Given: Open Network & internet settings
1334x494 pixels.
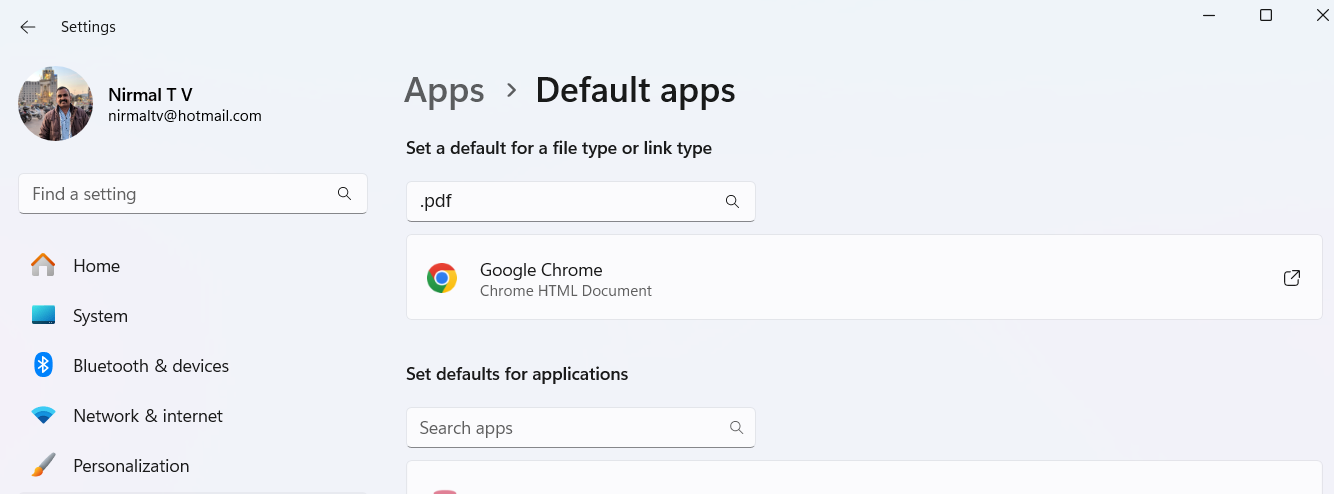Looking at the screenshot, I should (193, 416).
